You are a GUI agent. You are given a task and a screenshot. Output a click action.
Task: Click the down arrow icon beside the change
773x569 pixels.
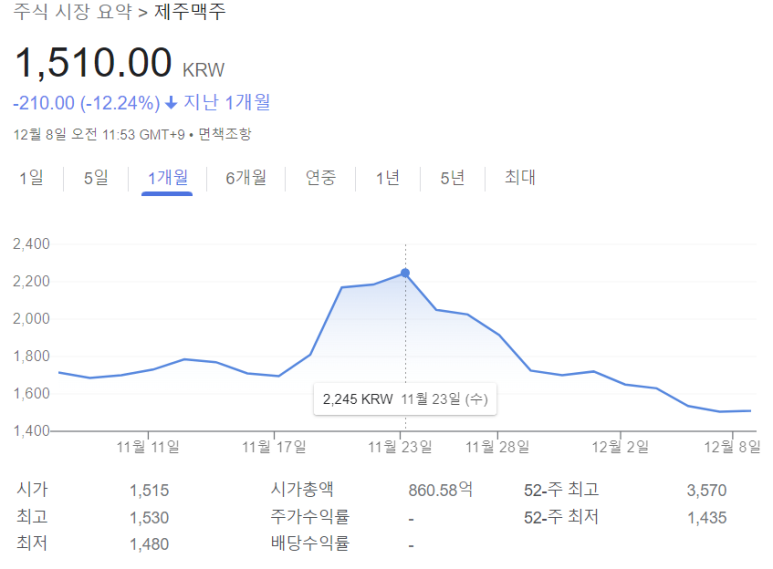(171, 103)
